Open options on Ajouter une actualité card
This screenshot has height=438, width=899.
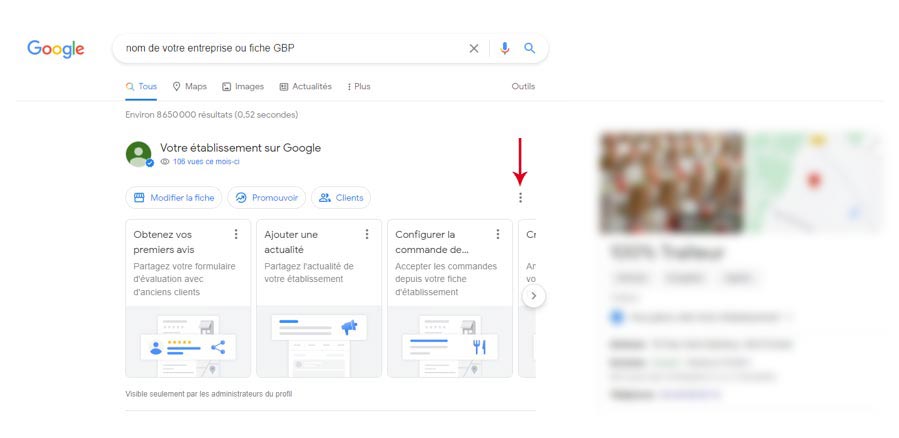367,234
